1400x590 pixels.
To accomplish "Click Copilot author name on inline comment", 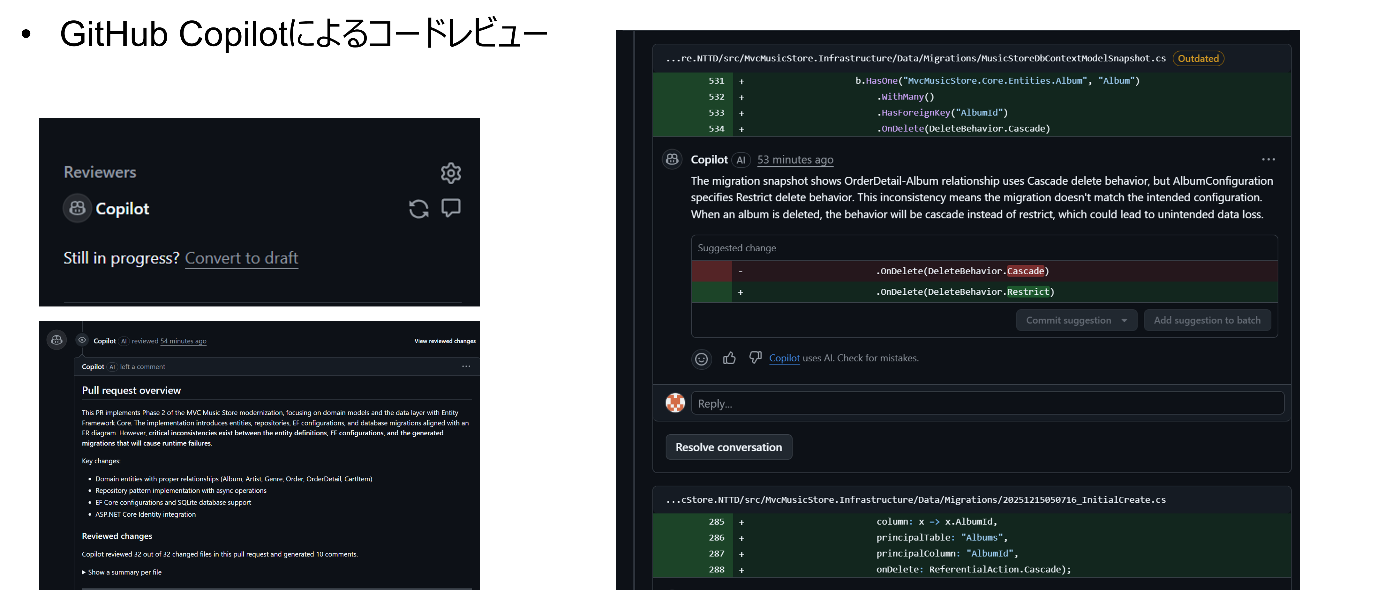I will click(709, 160).
